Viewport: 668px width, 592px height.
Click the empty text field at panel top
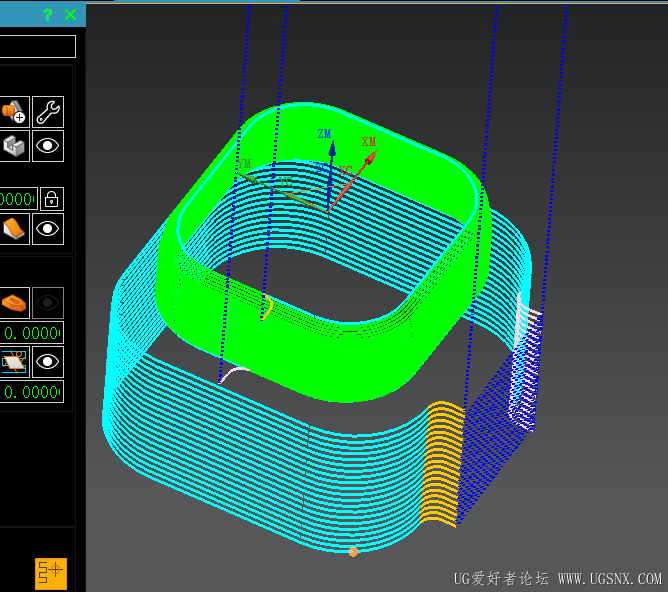point(37,46)
